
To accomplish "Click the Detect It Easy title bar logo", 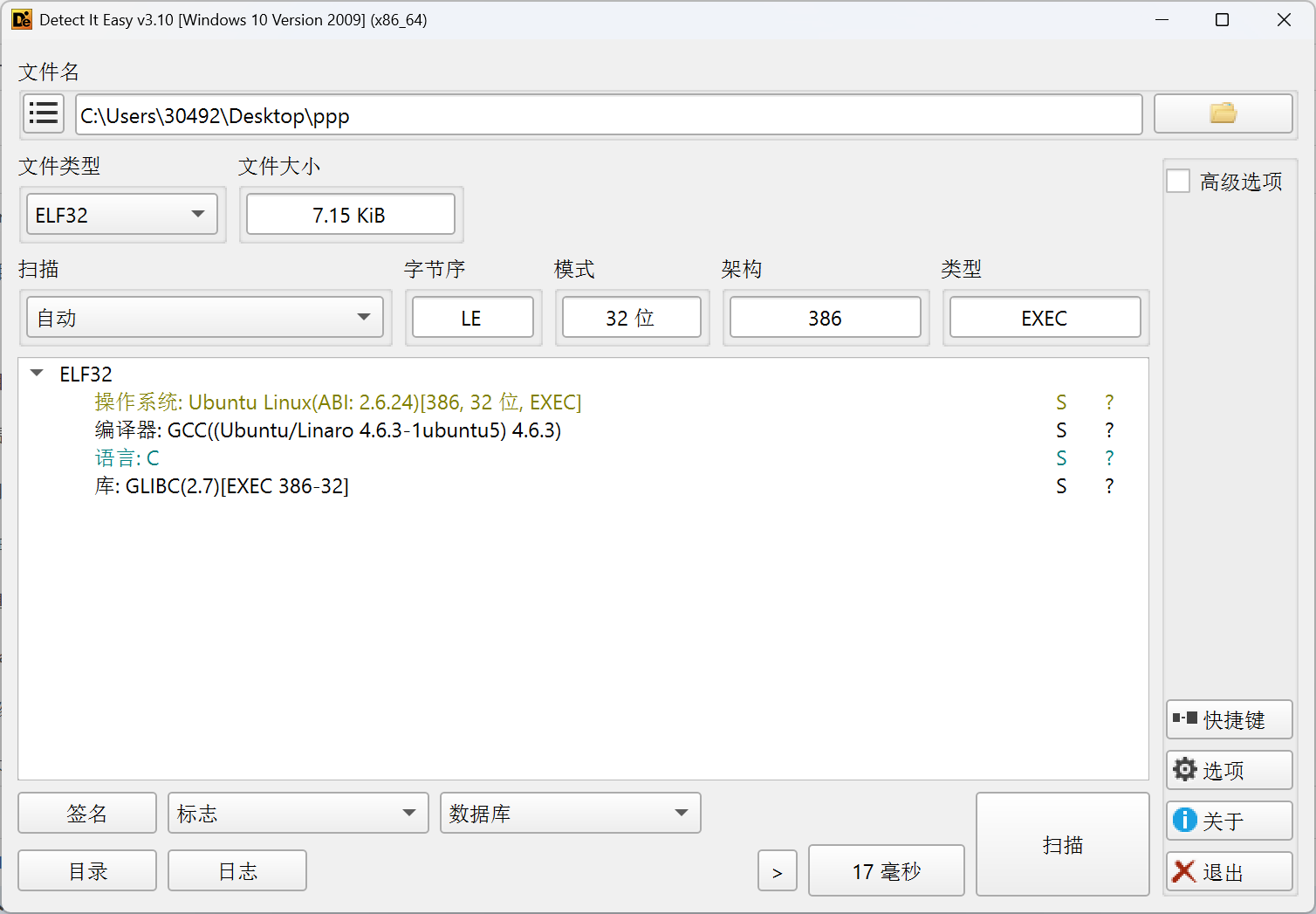I will [22, 19].
